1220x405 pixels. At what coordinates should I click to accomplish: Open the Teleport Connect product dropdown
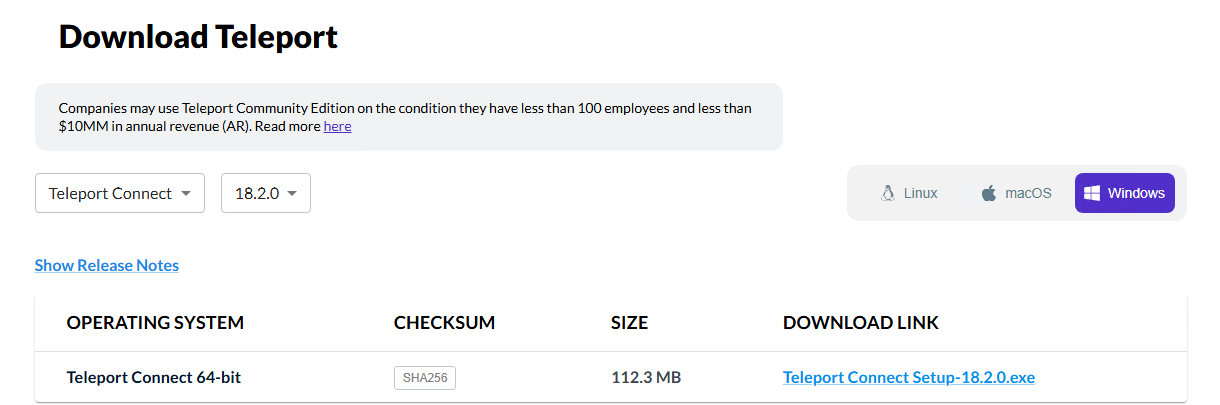tap(119, 193)
